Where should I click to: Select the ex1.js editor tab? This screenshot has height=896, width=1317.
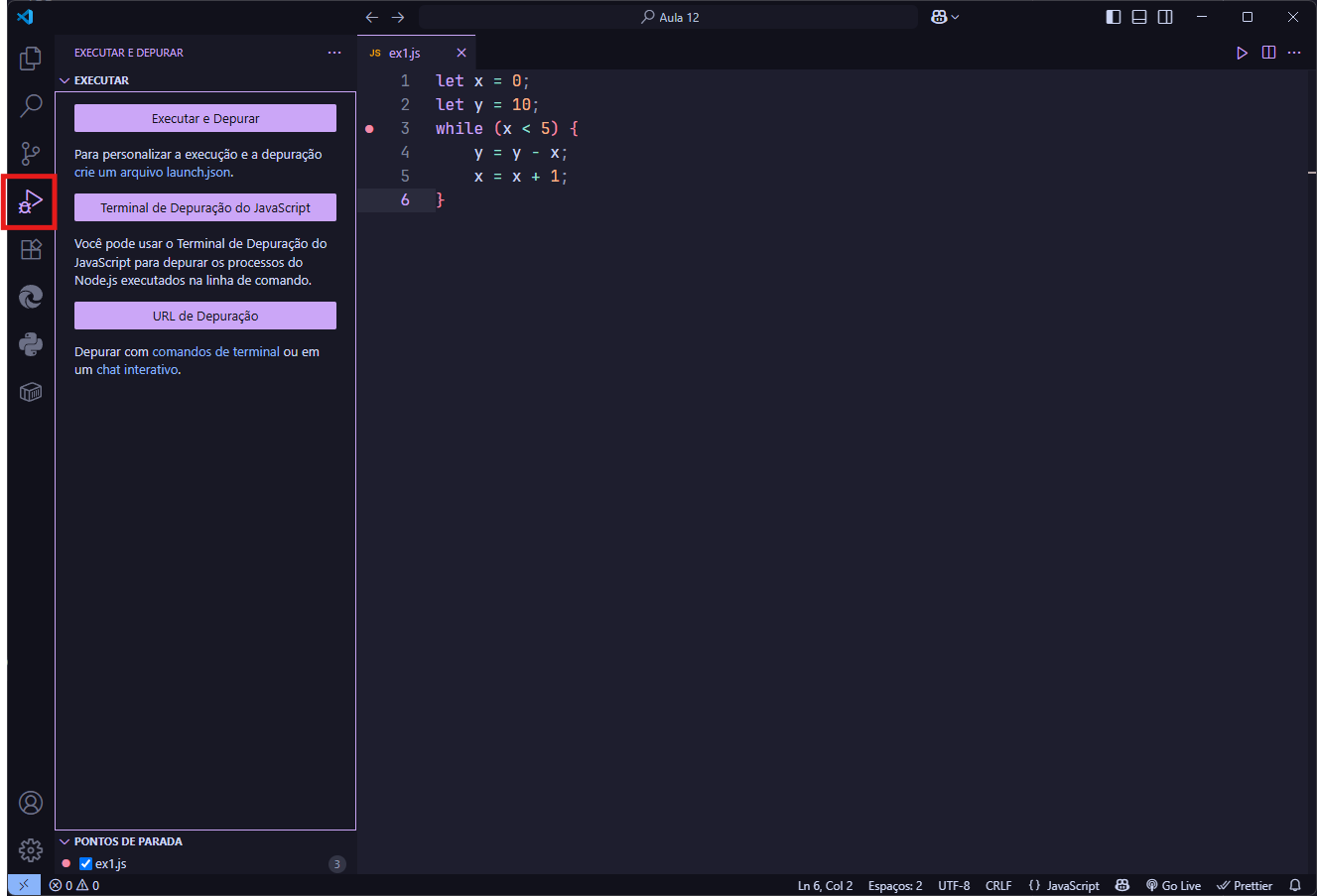(x=405, y=54)
